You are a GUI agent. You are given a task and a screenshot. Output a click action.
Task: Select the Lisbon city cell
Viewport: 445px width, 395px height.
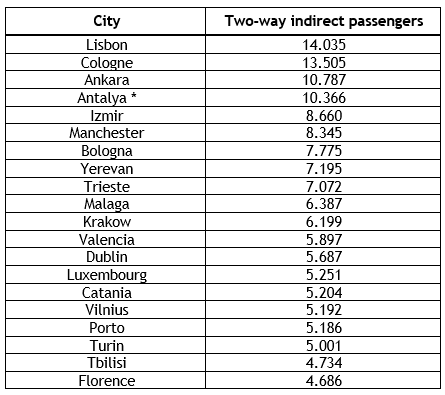tap(107, 45)
